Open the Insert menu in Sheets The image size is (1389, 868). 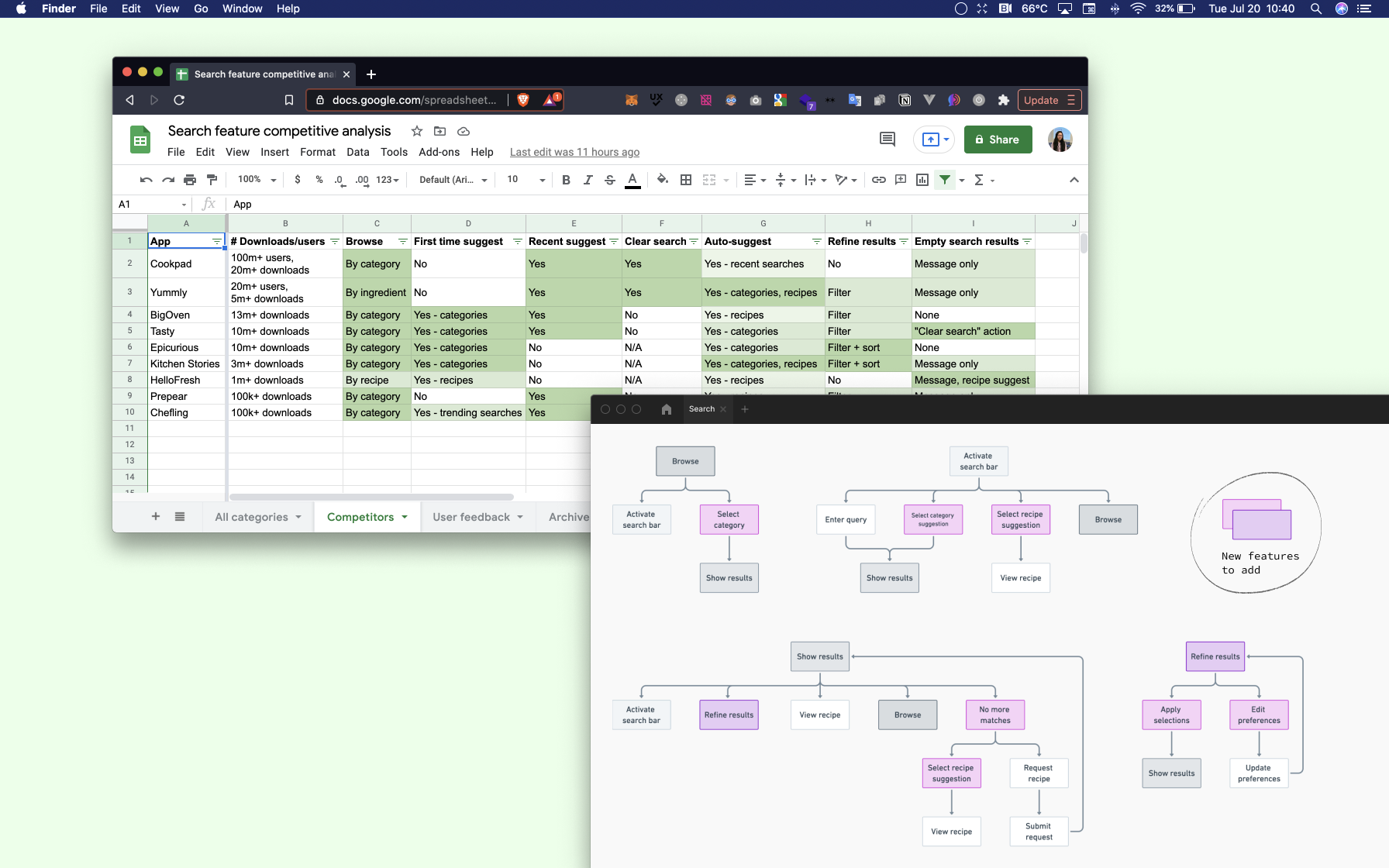tap(274, 152)
